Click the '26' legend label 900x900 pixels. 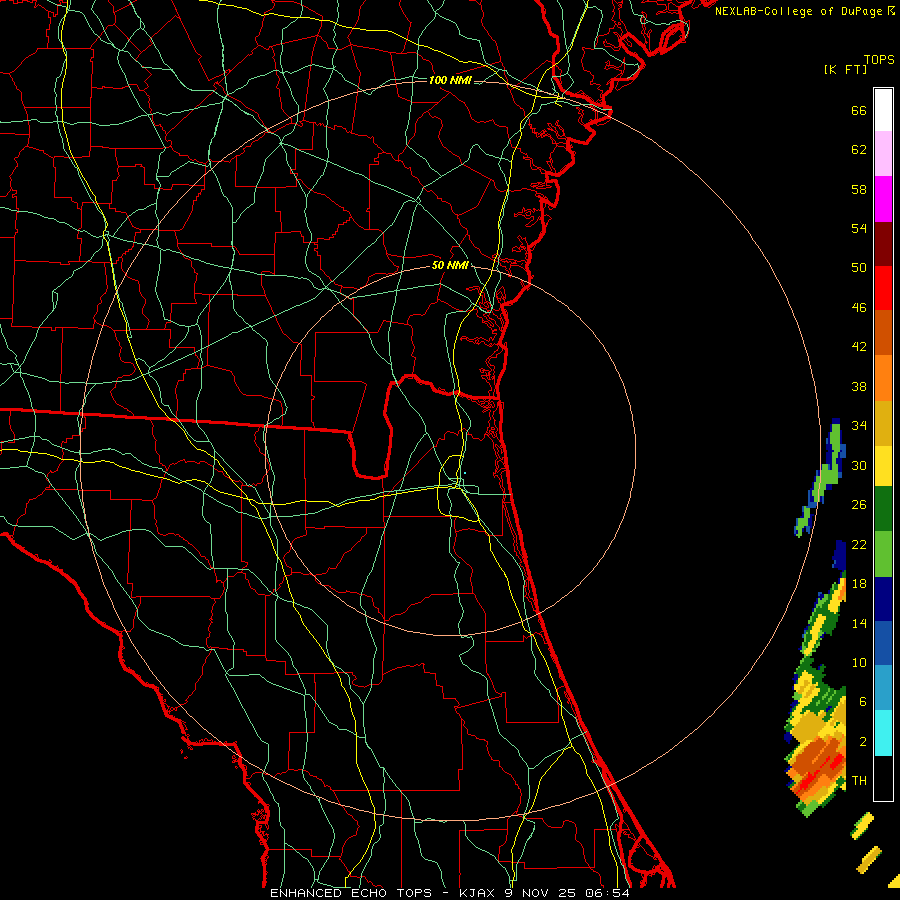(859, 505)
